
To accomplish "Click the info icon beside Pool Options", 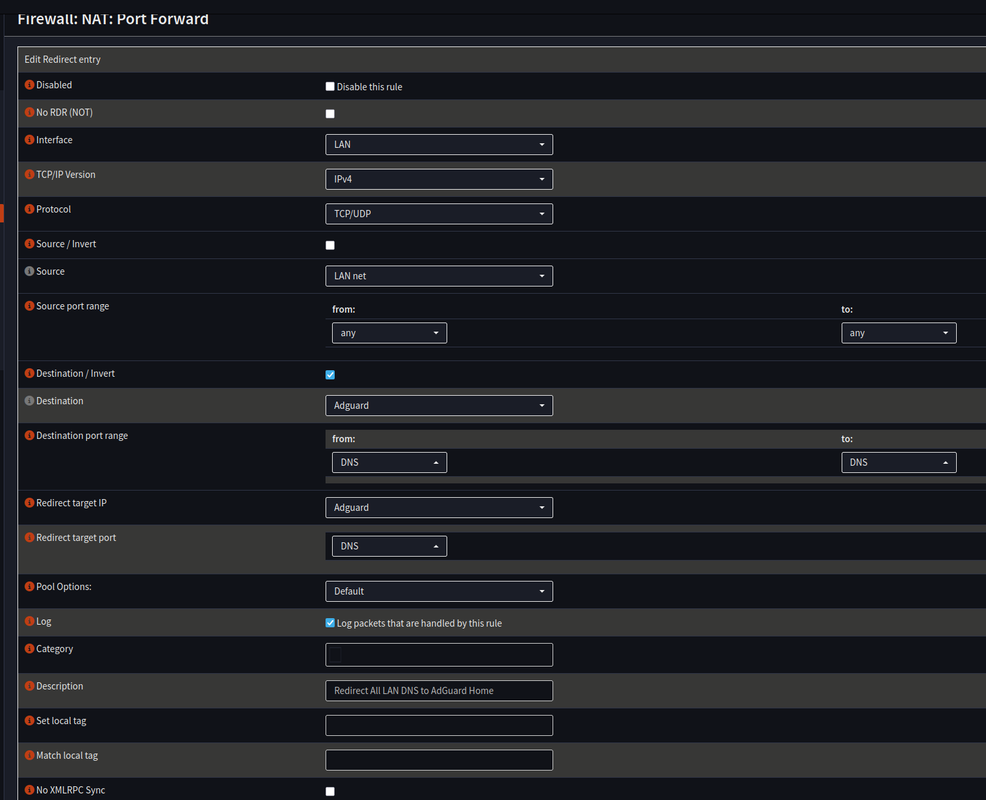I will [29, 586].
